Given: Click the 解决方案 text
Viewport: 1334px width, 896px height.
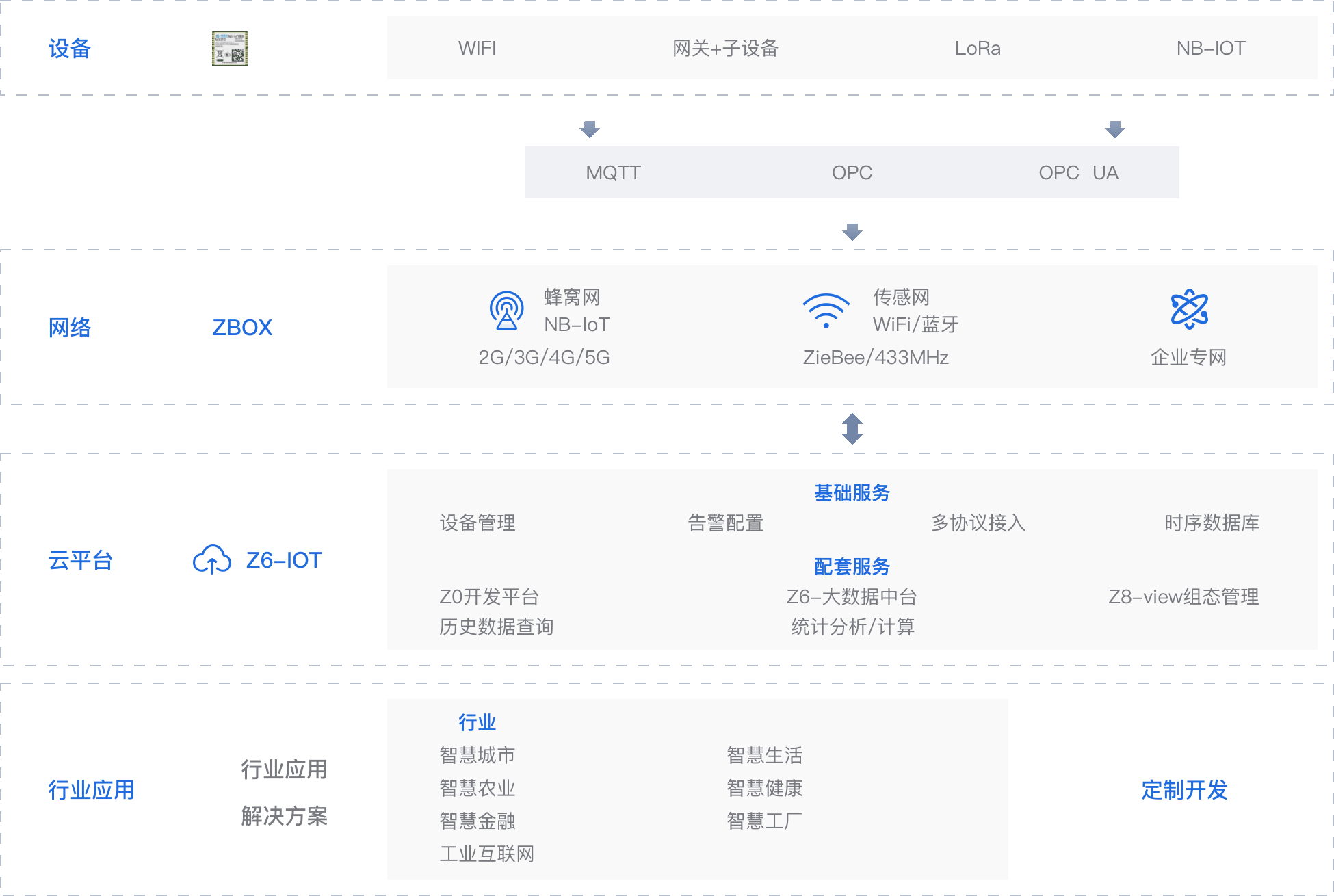Looking at the screenshot, I should [285, 816].
